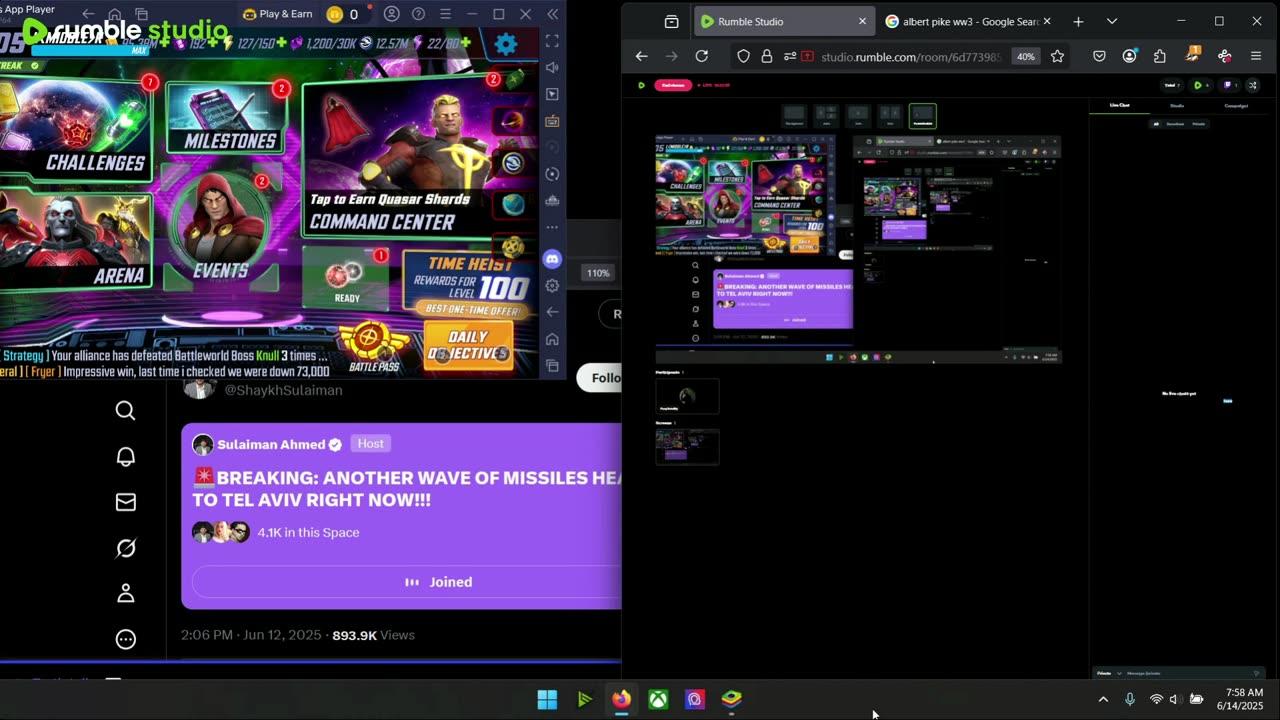Open the BlueStacks hamburger menu
This screenshot has width=1280, height=720.
point(445,14)
